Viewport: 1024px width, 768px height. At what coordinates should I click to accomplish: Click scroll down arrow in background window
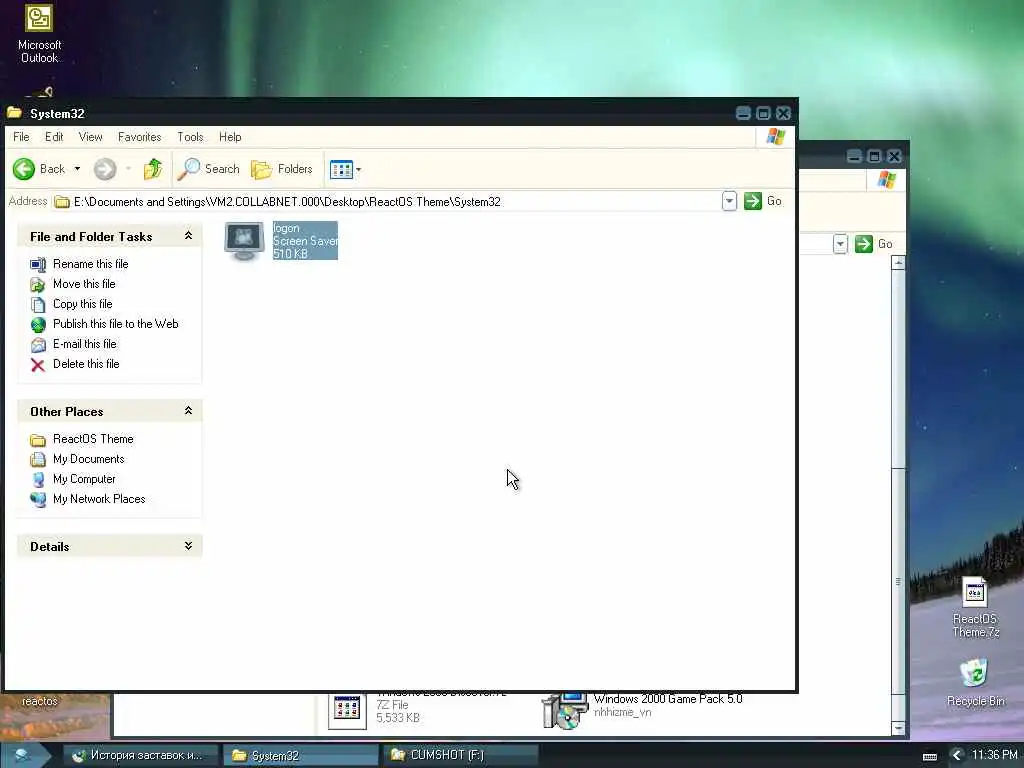click(899, 728)
